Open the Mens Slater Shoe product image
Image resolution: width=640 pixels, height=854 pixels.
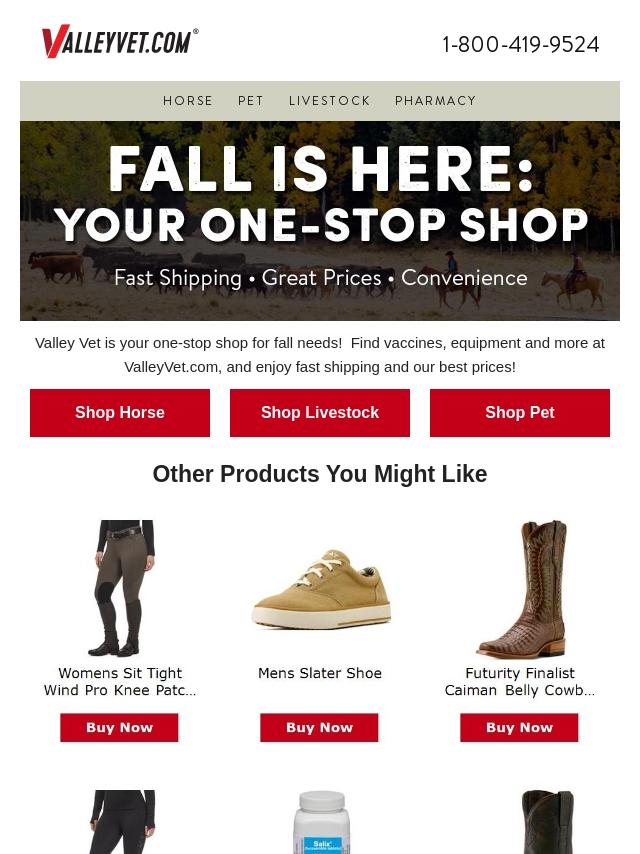pos(321,589)
